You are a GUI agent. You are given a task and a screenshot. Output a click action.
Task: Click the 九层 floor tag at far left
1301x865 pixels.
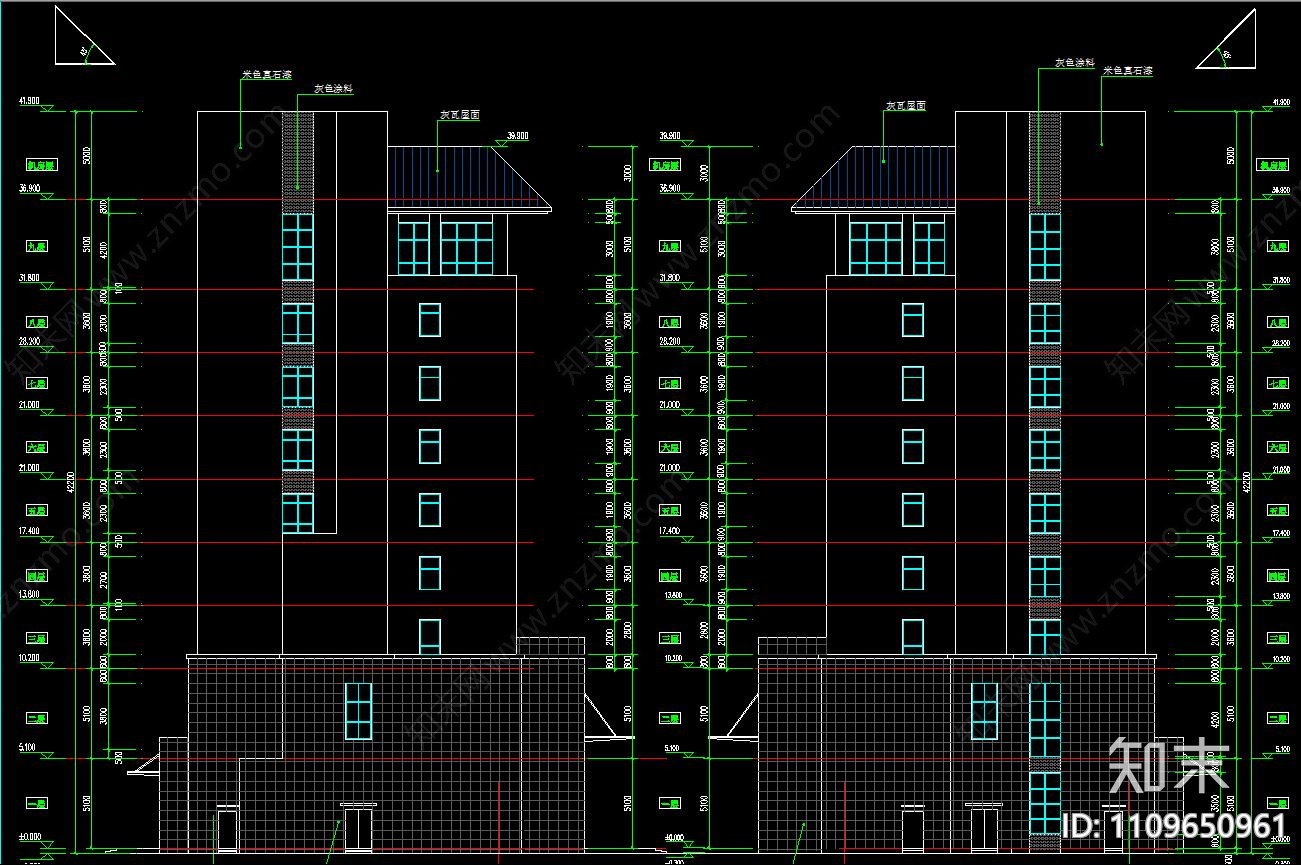[x=37, y=246]
